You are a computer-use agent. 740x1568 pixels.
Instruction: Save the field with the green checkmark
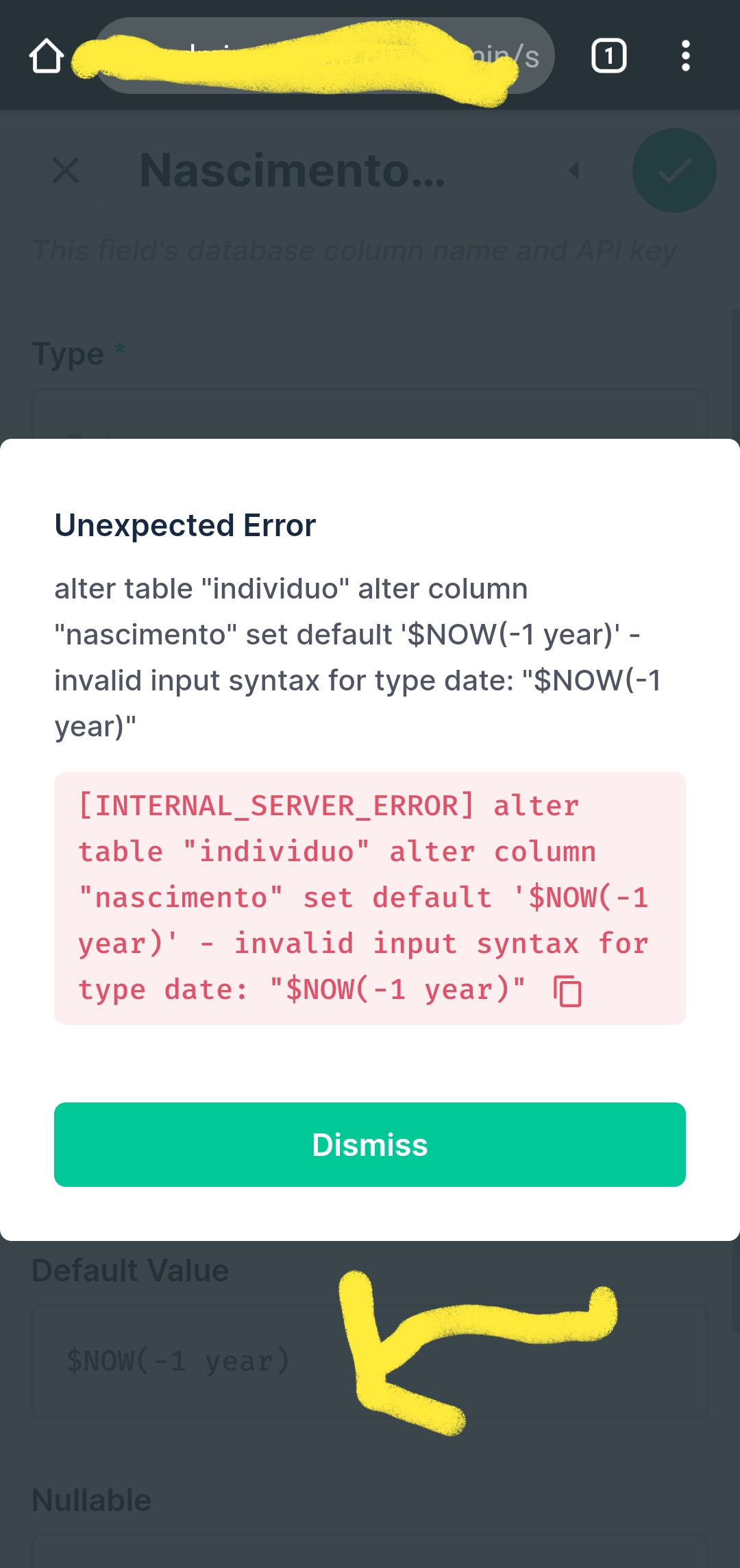click(x=674, y=170)
